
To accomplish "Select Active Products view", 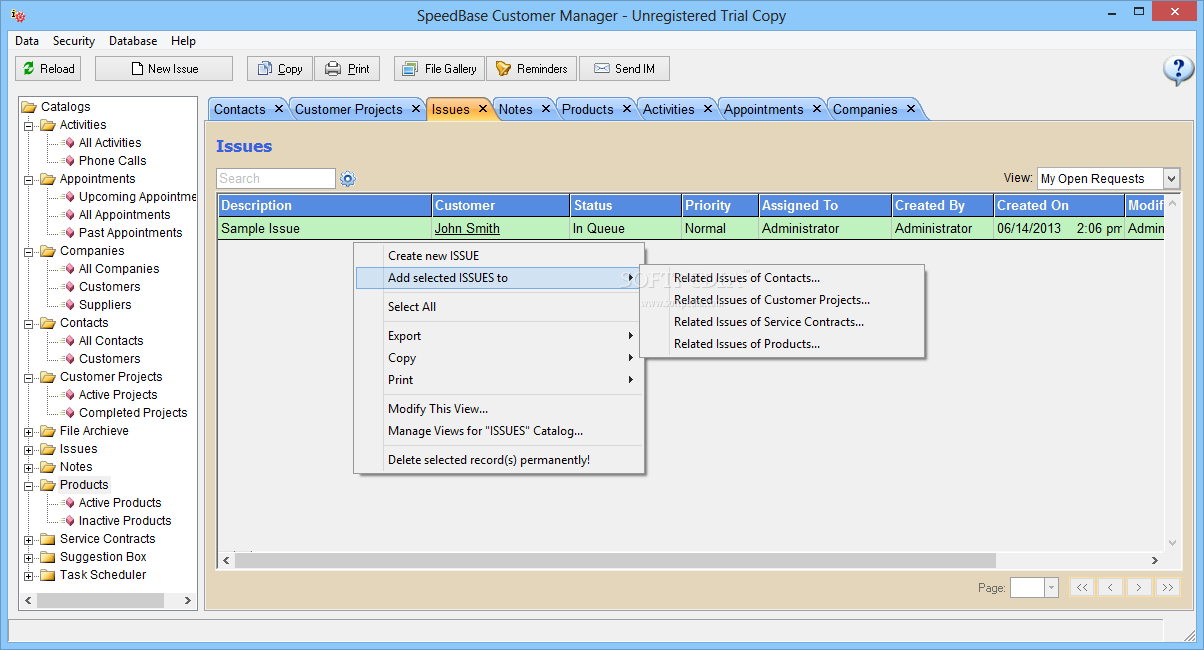I will point(120,503).
